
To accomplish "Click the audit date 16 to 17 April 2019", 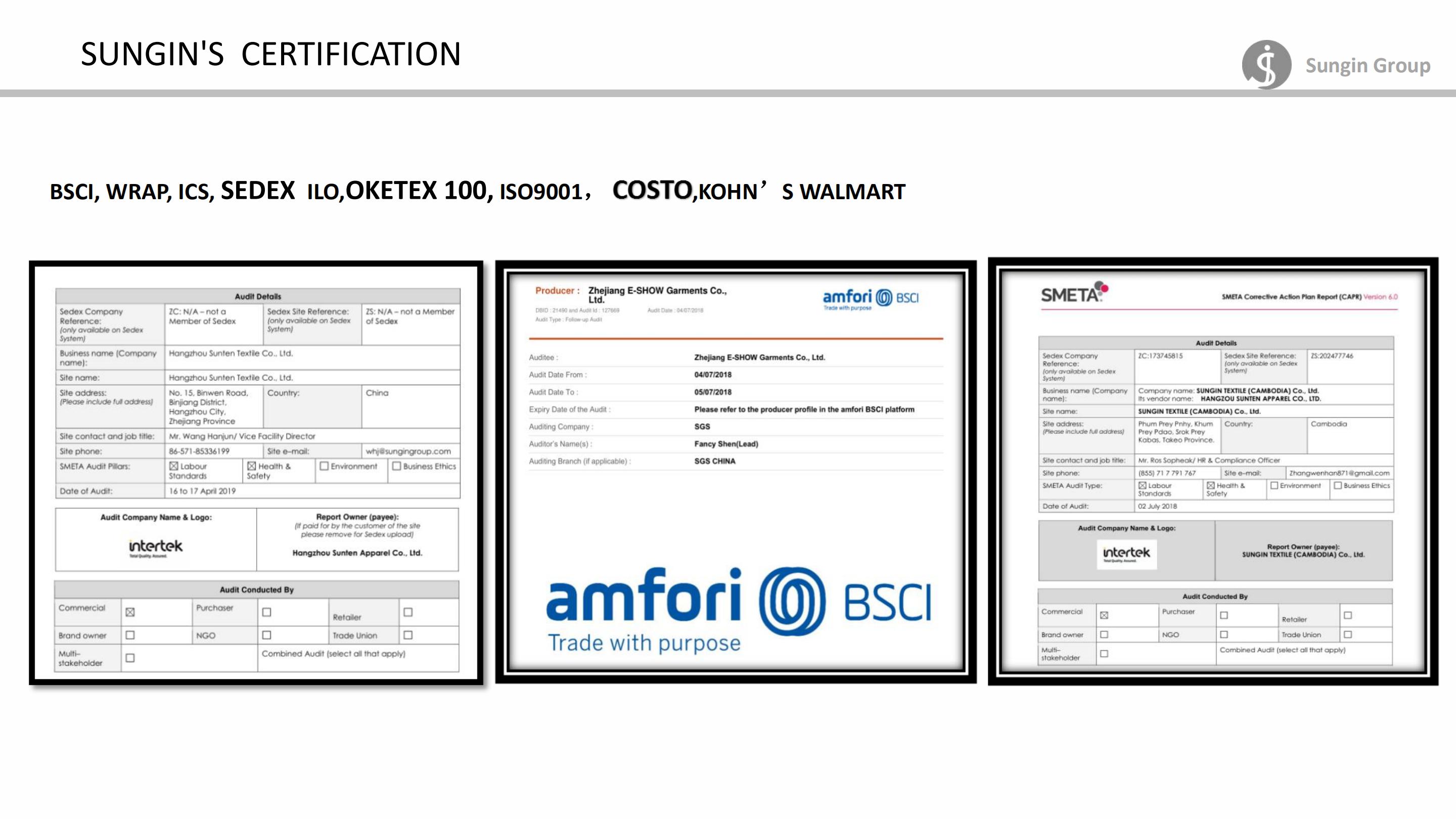I will pos(202,491).
